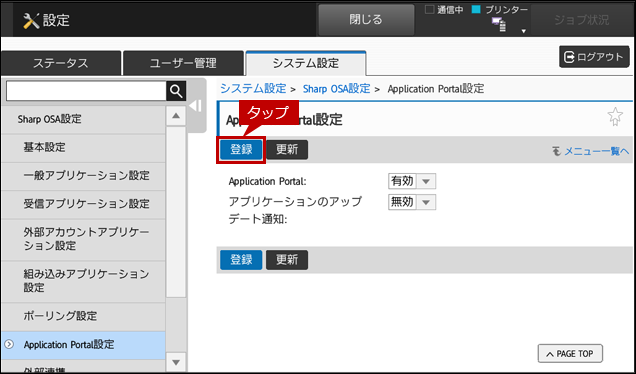Switch to the ユーザー管理 tab
Viewport: 636px width, 374px height.
click(x=183, y=63)
